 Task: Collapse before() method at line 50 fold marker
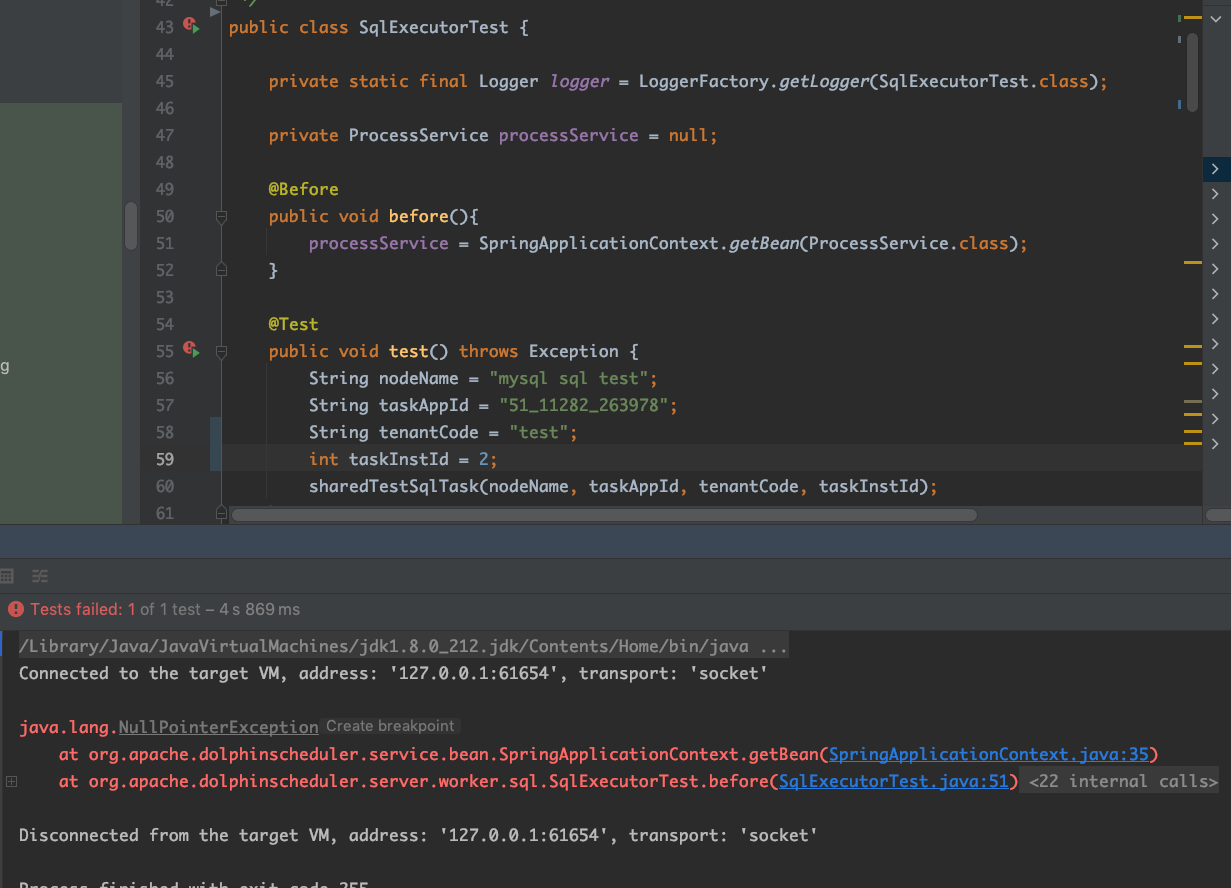click(x=222, y=216)
